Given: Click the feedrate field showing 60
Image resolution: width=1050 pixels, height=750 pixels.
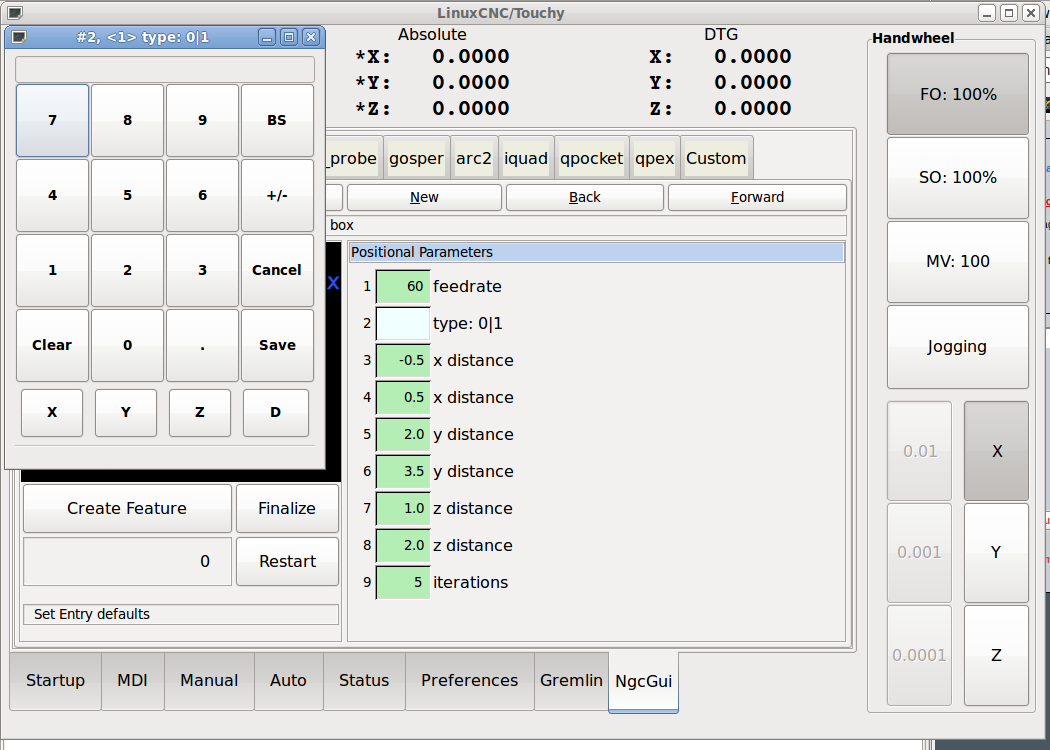Looking at the screenshot, I should [x=402, y=287].
